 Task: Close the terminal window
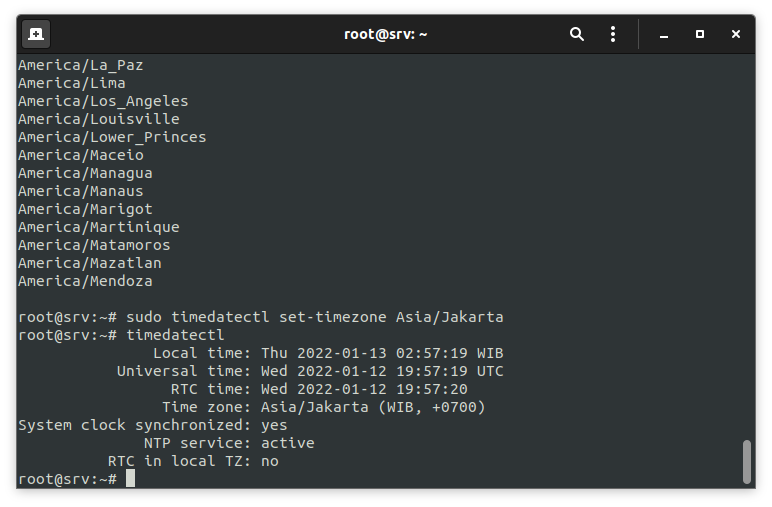point(736,34)
